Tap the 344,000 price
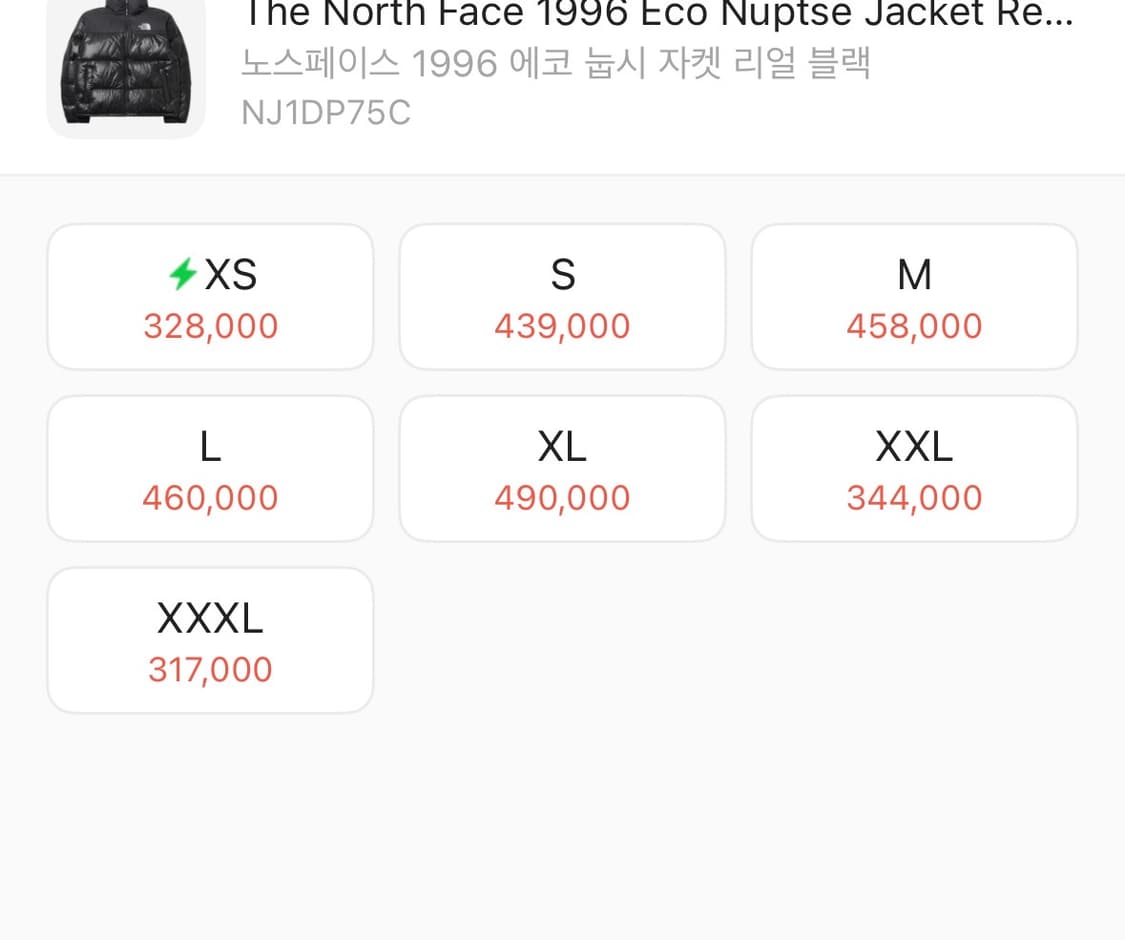The image size is (1125, 940). click(914, 498)
